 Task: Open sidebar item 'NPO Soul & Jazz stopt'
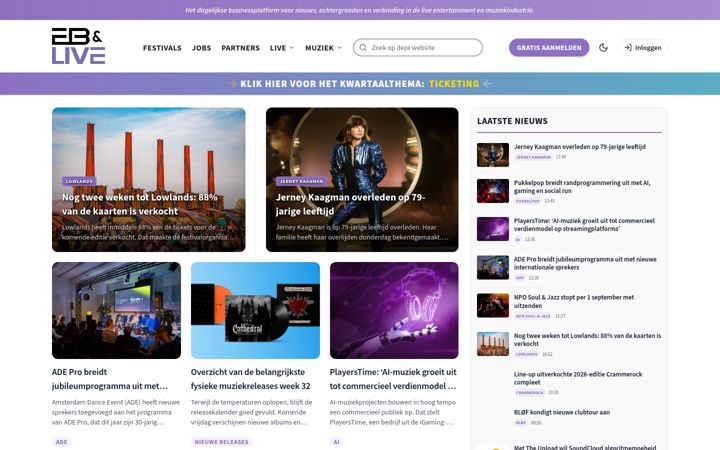tap(574, 301)
